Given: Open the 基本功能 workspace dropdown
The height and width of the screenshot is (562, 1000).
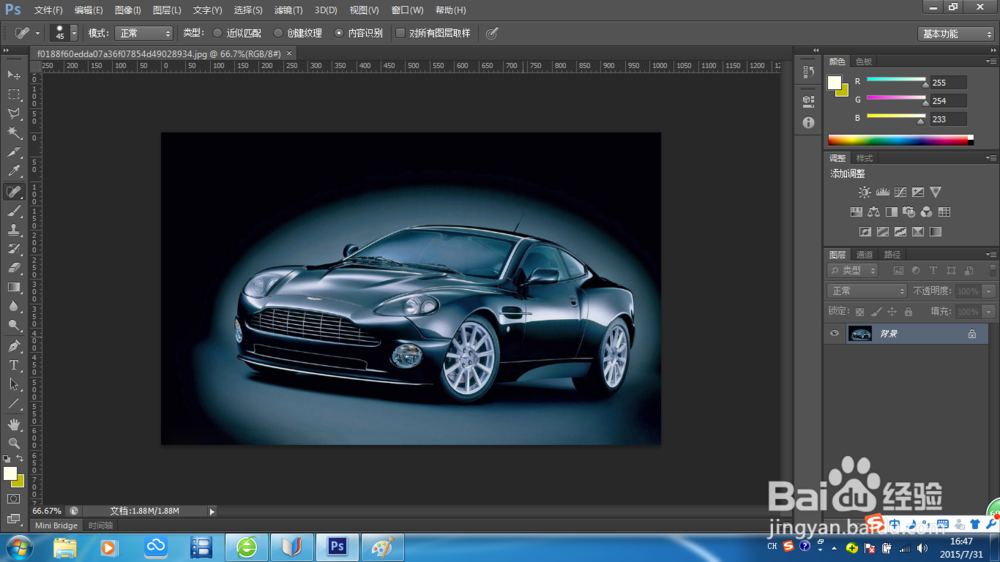Looking at the screenshot, I should pos(955,34).
